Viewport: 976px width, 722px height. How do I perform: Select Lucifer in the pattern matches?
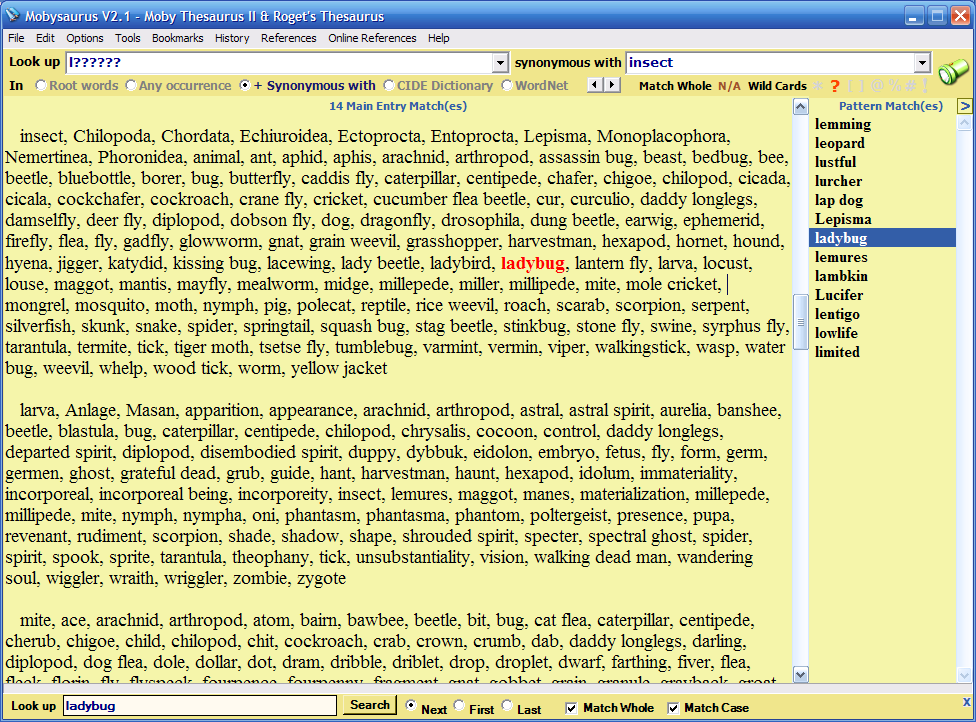[x=839, y=295]
